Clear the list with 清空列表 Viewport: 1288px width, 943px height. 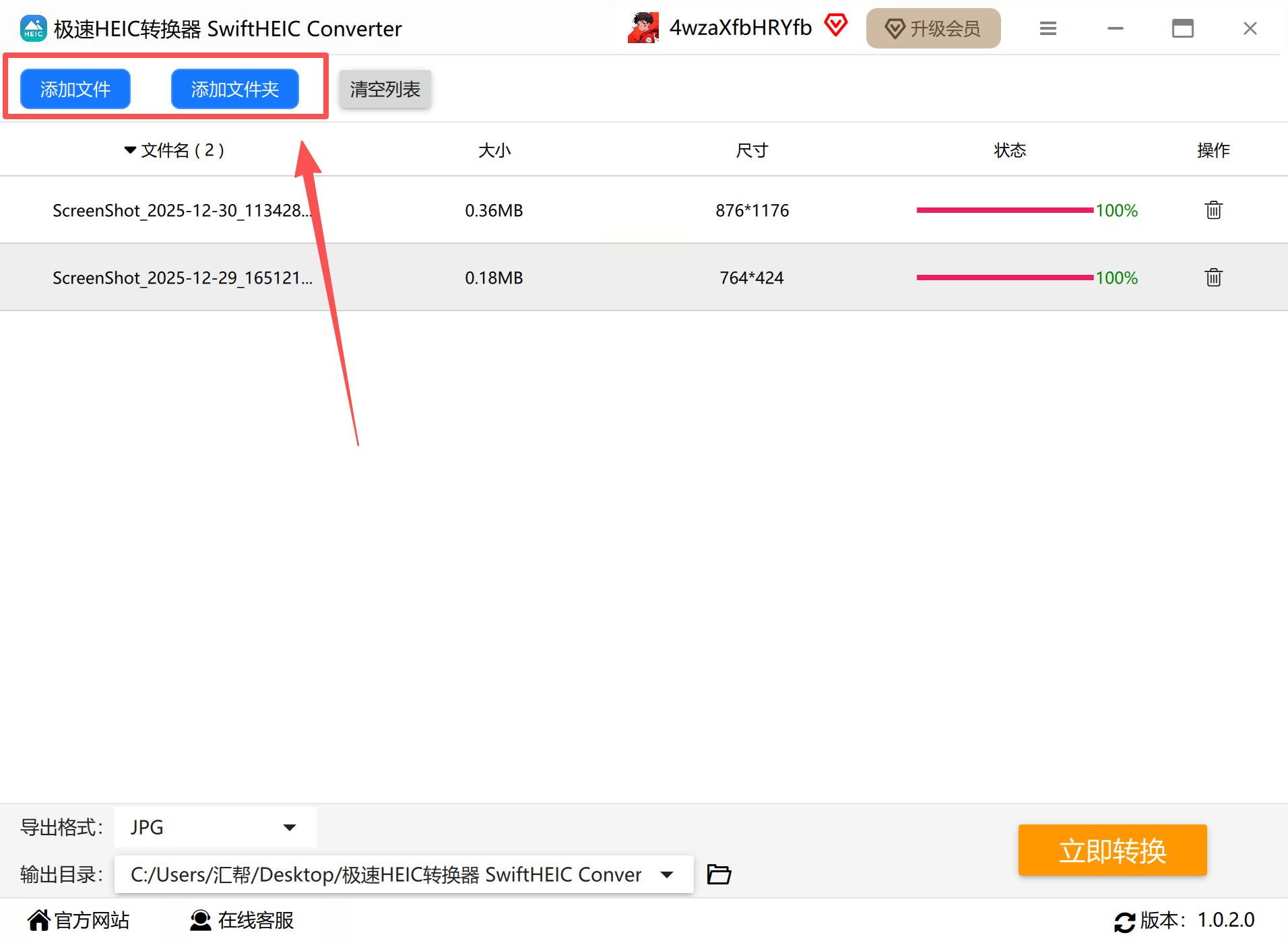(385, 89)
